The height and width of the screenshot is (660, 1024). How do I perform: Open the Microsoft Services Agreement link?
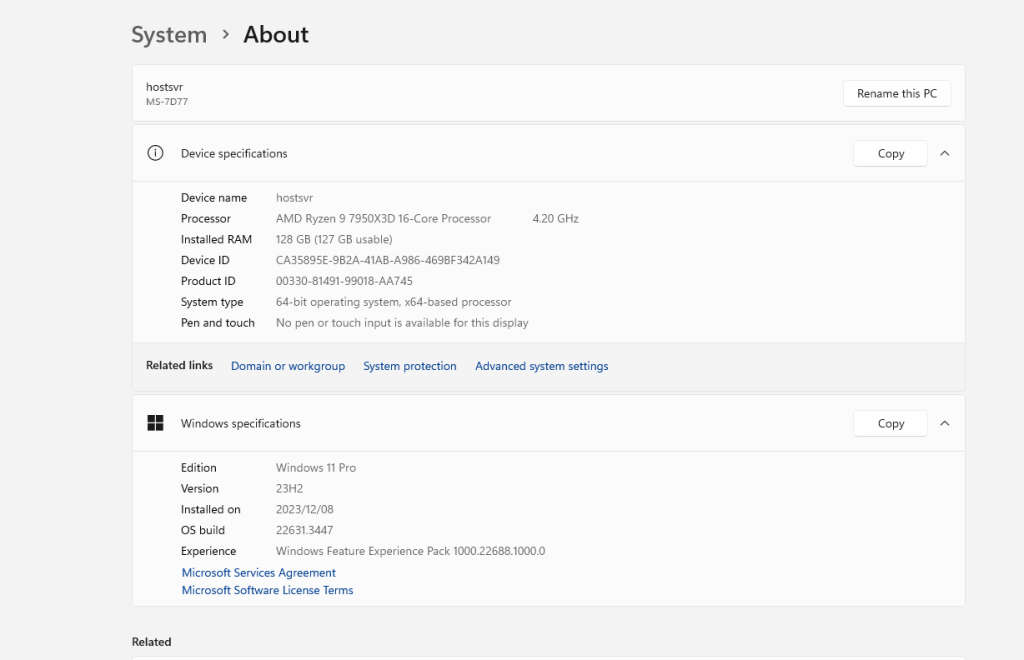point(259,573)
